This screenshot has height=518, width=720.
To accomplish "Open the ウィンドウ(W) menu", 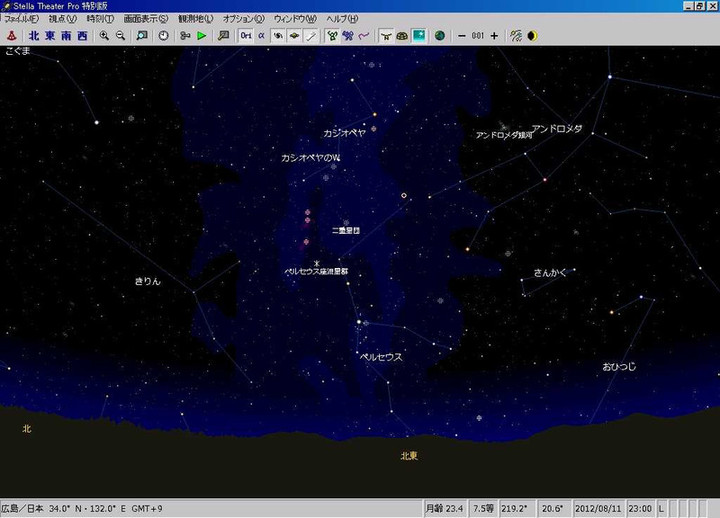I will (295, 19).
